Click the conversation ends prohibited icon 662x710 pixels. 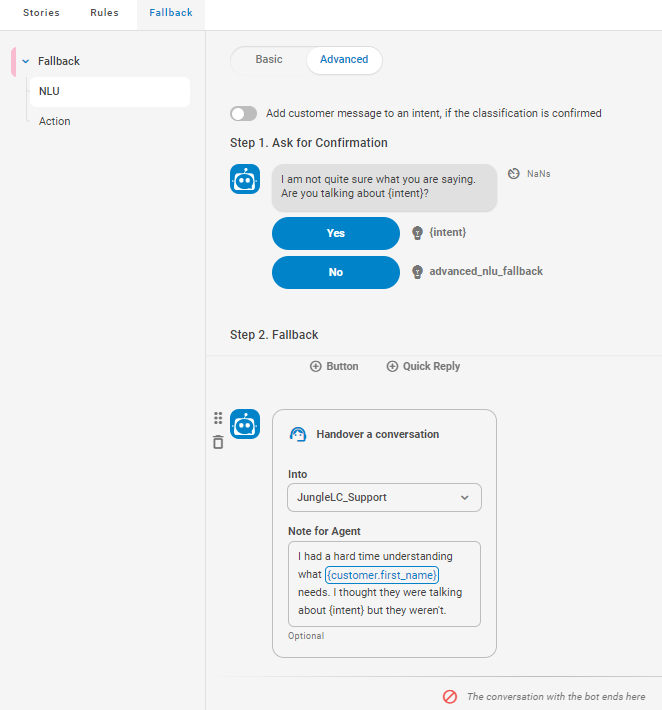coord(450,696)
